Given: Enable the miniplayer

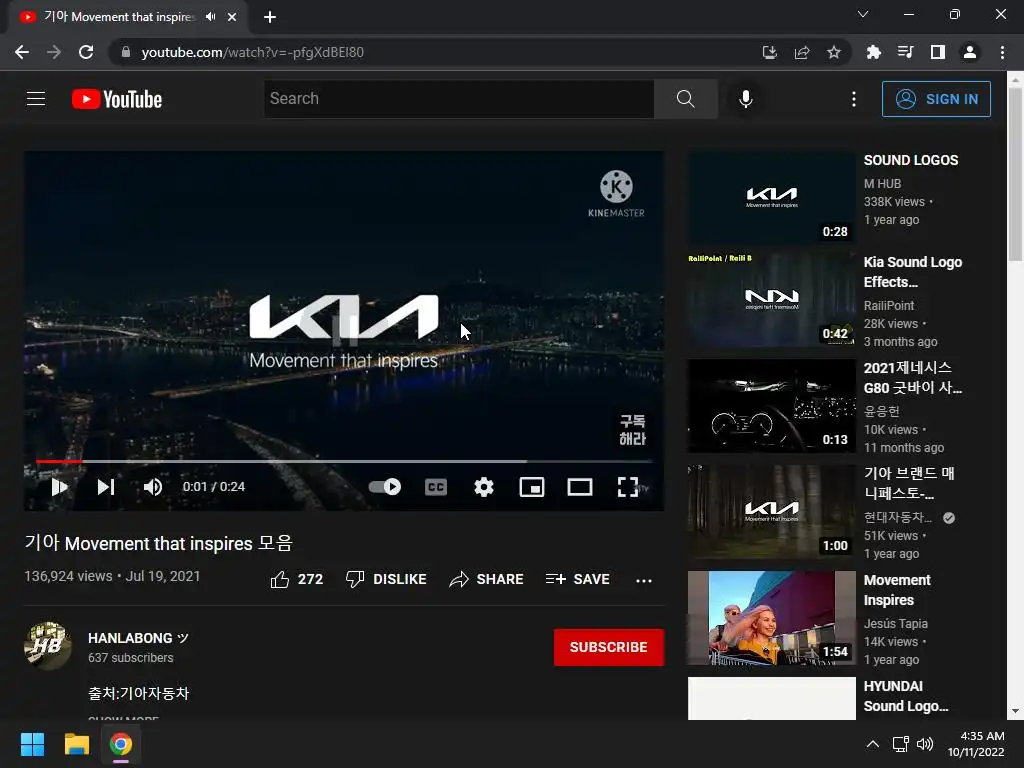Looking at the screenshot, I should (532, 487).
